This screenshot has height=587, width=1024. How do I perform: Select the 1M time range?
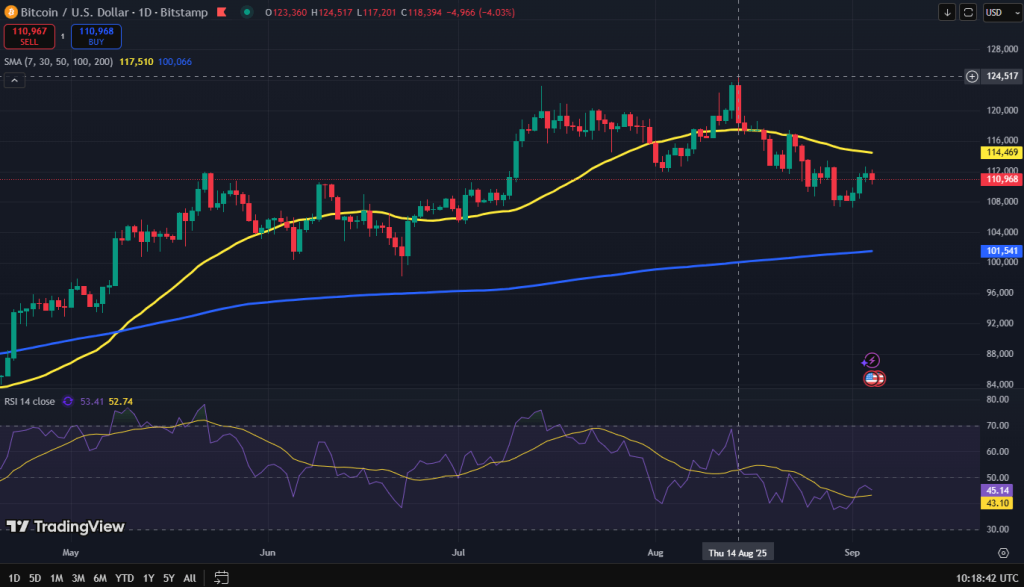click(57, 578)
